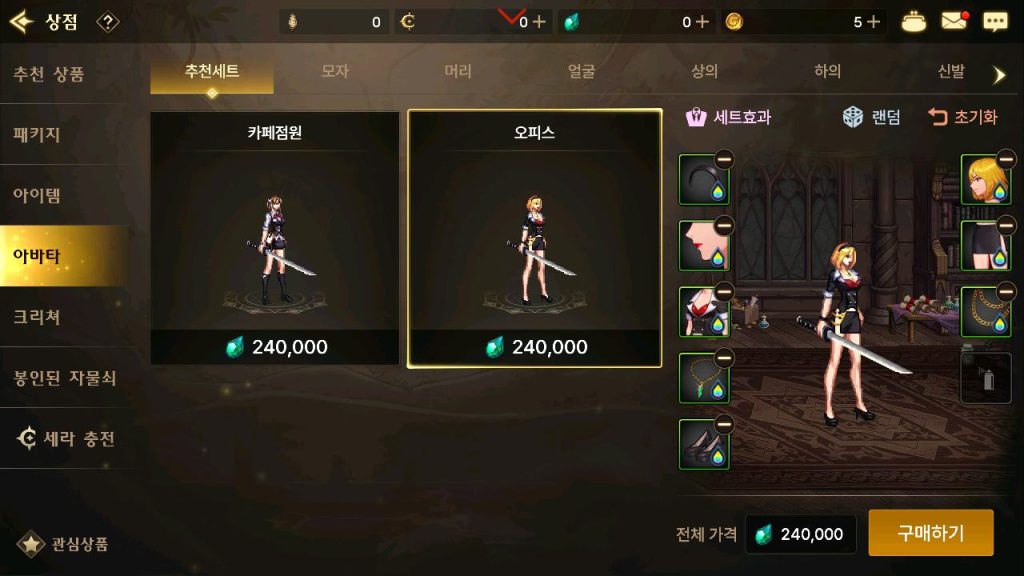Reset preview with 초기화 button

tap(963, 118)
